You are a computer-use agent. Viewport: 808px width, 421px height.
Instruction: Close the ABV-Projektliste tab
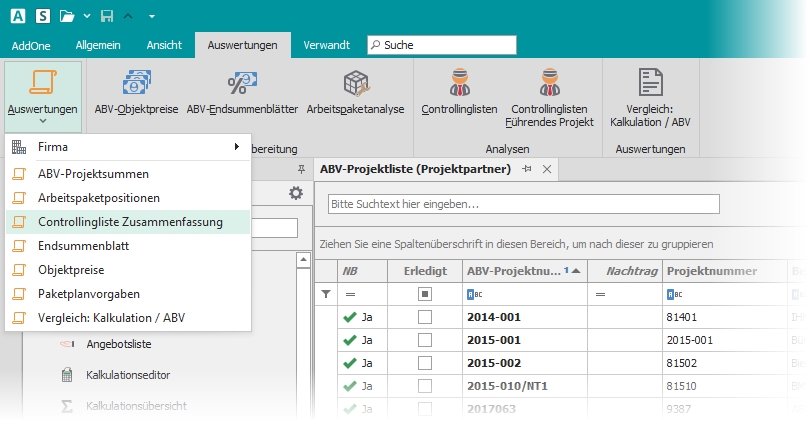(547, 169)
